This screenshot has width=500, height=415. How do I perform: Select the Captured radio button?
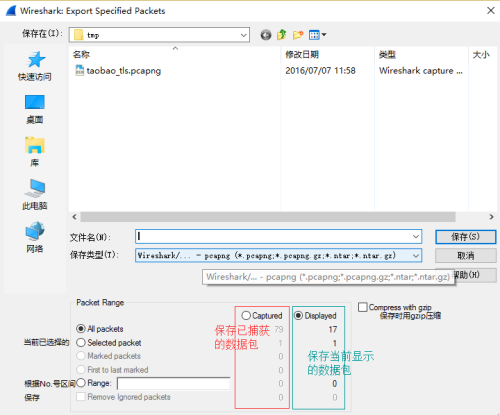click(x=246, y=315)
